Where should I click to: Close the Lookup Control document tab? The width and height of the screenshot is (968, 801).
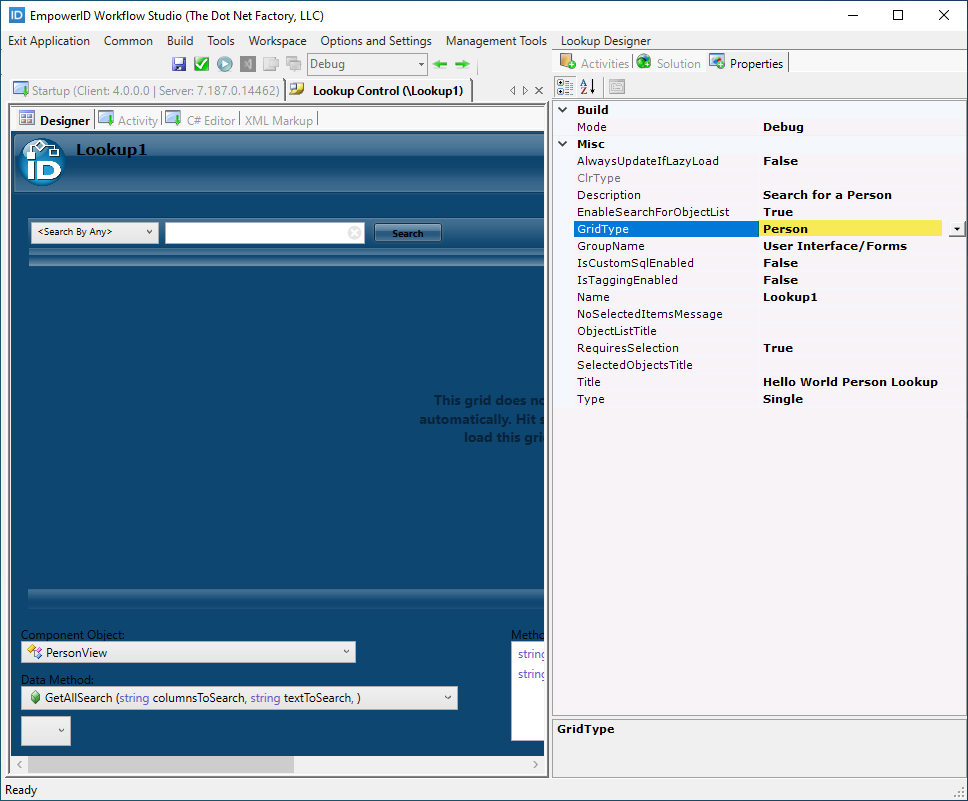(x=539, y=91)
